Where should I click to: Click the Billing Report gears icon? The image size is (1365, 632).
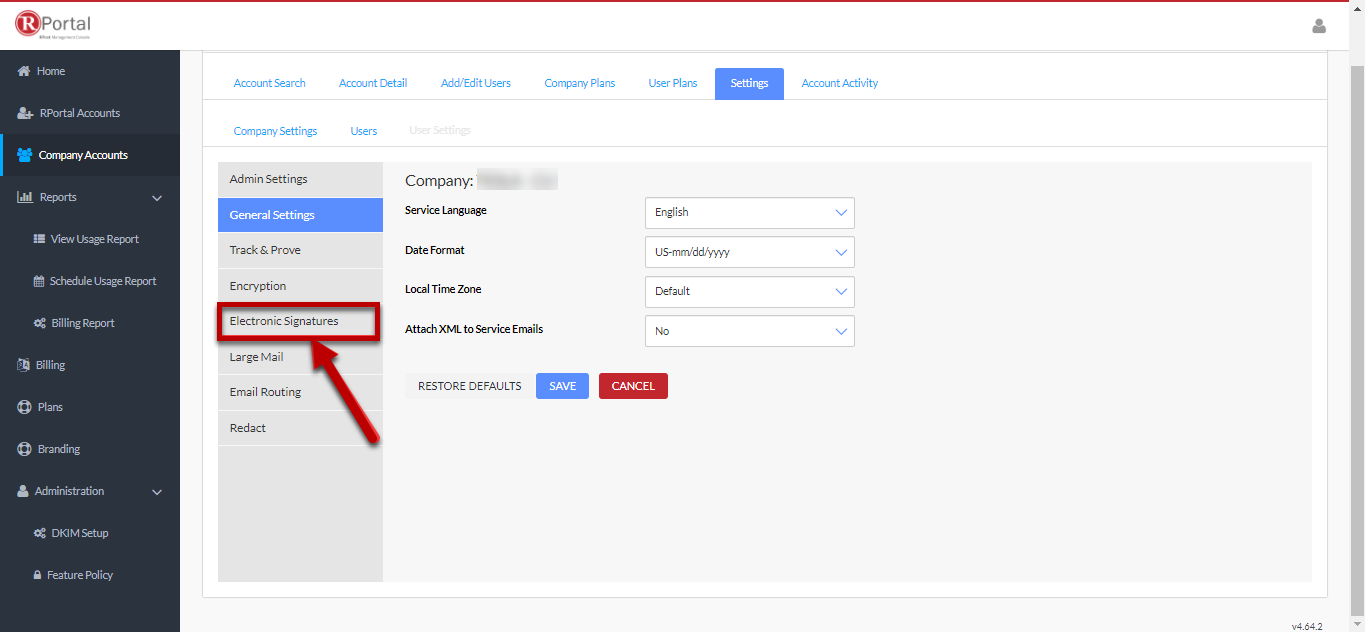(39, 323)
